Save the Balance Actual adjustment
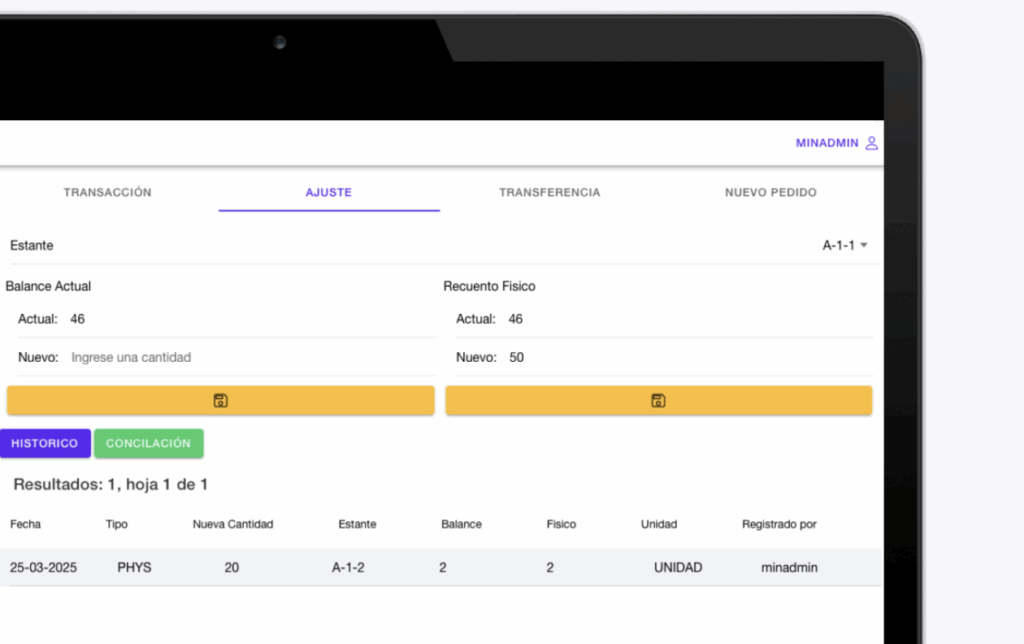Image resolution: width=1024 pixels, height=644 pixels. point(221,400)
